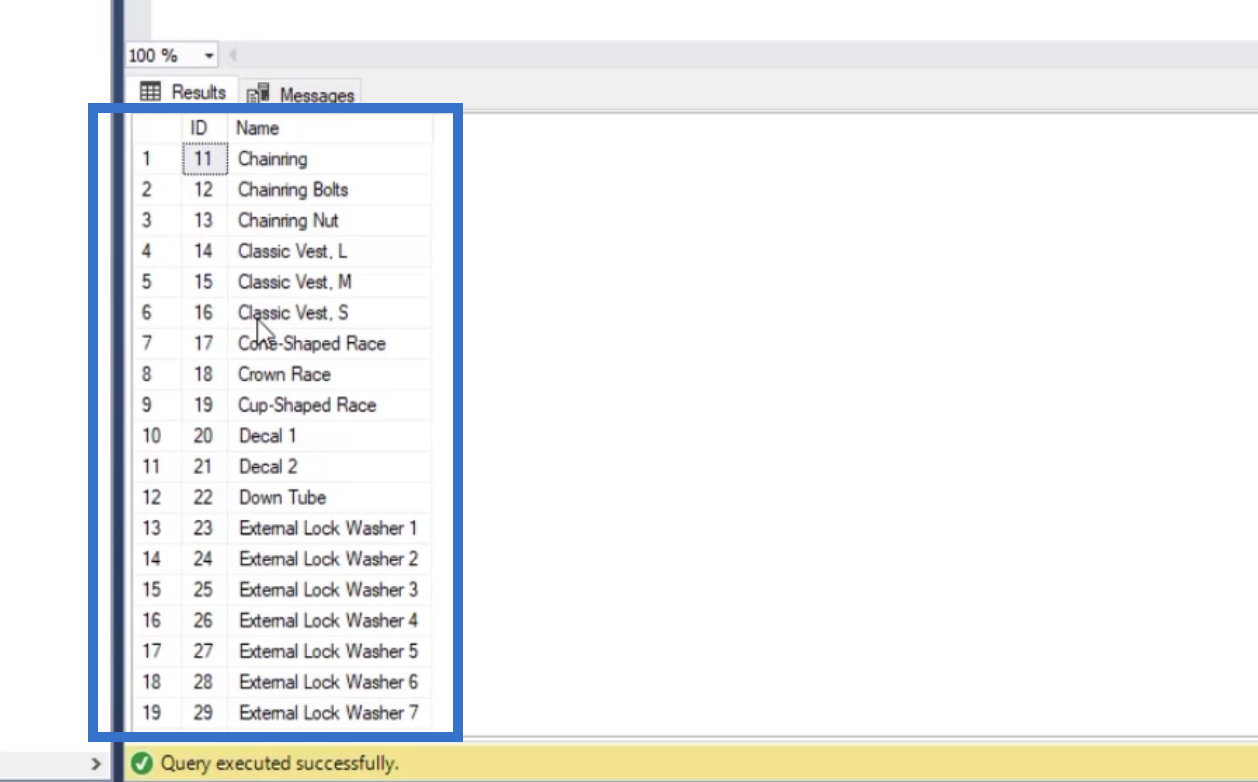1258x782 pixels.
Task: Click the top-left select-all grid corner
Action: (158, 128)
